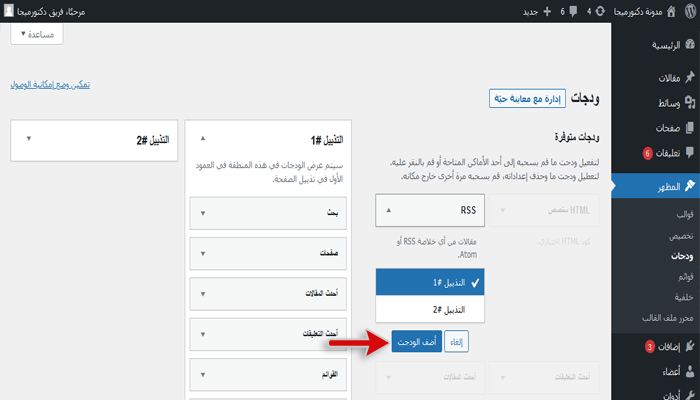Click the WordPress logo in admin bar
This screenshot has width=700, height=400.
[x=689, y=11]
